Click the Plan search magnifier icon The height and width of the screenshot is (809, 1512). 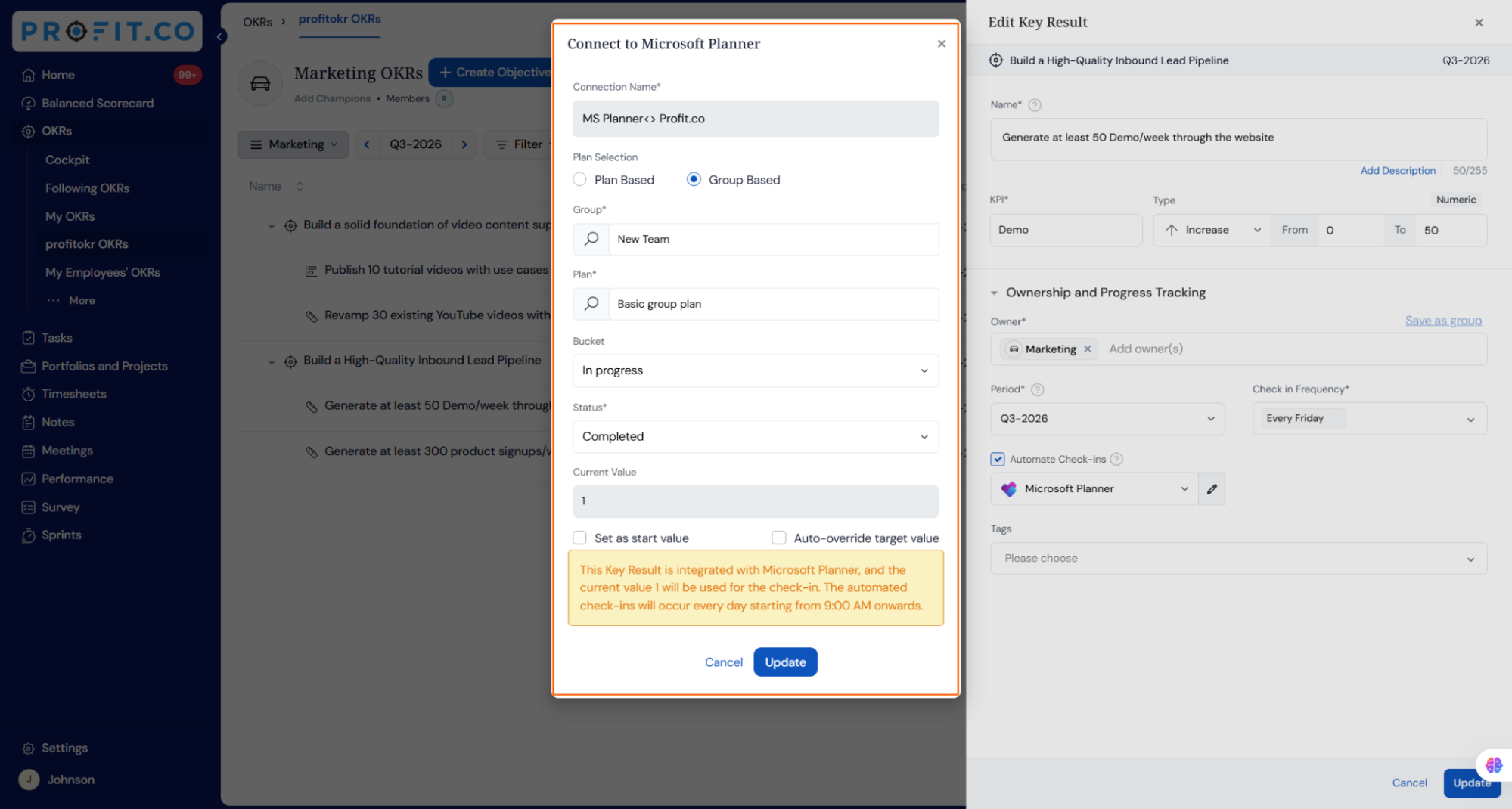pyautogui.click(x=591, y=304)
